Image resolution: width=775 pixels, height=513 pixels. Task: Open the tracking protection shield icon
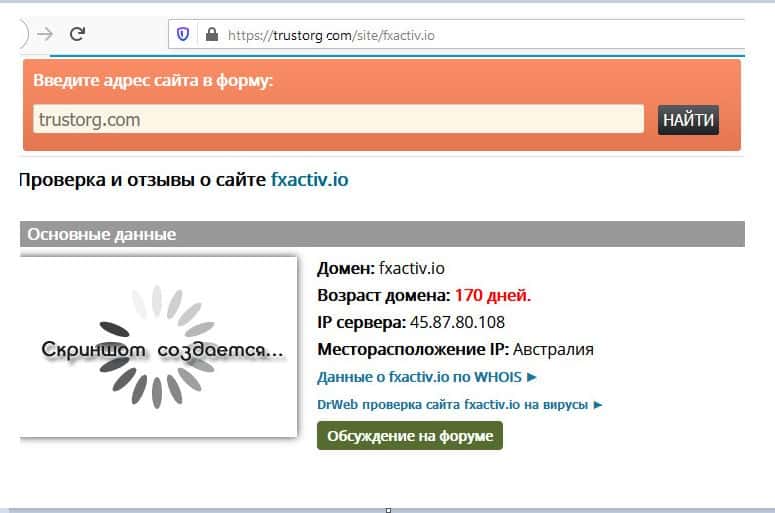183,34
